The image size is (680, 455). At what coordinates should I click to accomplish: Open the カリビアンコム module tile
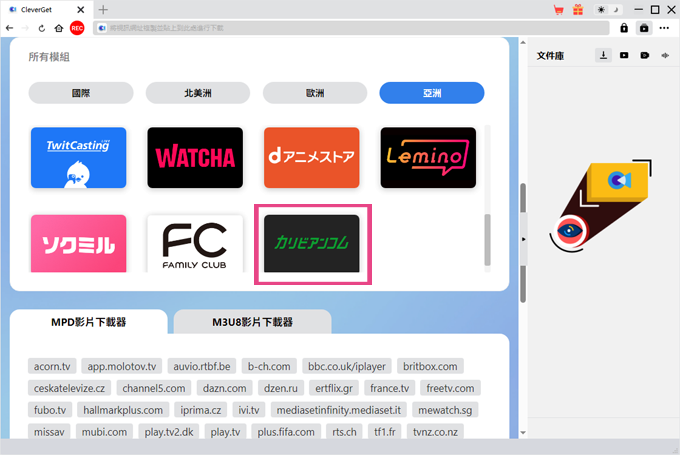tap(312, 243)
